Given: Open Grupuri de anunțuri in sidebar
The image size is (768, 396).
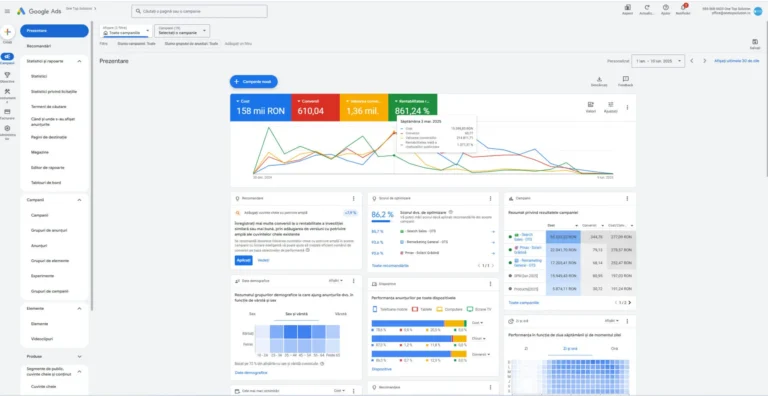Looking at the screenshot, I should [49, 230].
